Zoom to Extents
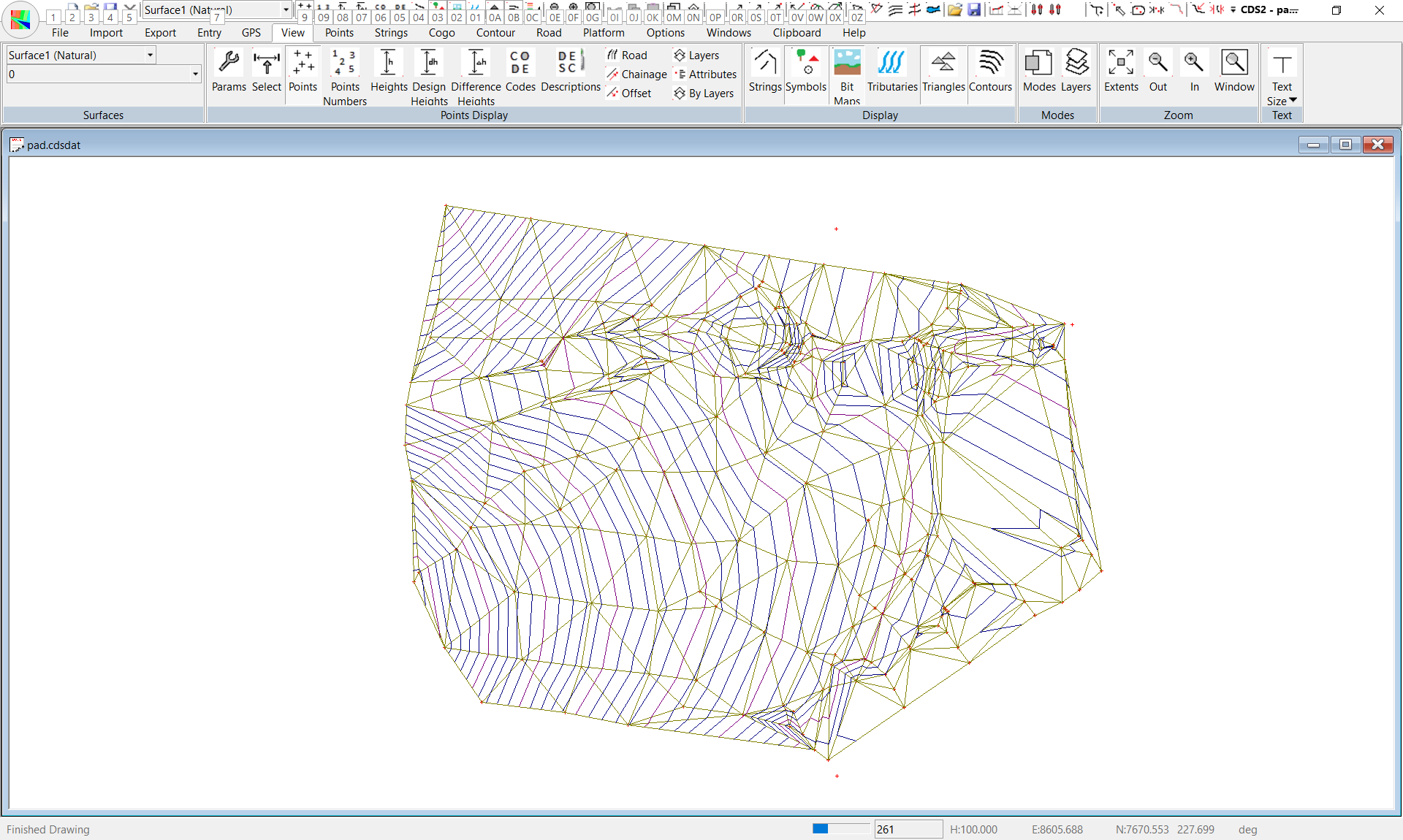The image size is (1403, 840). click(x=1120, y=64)
